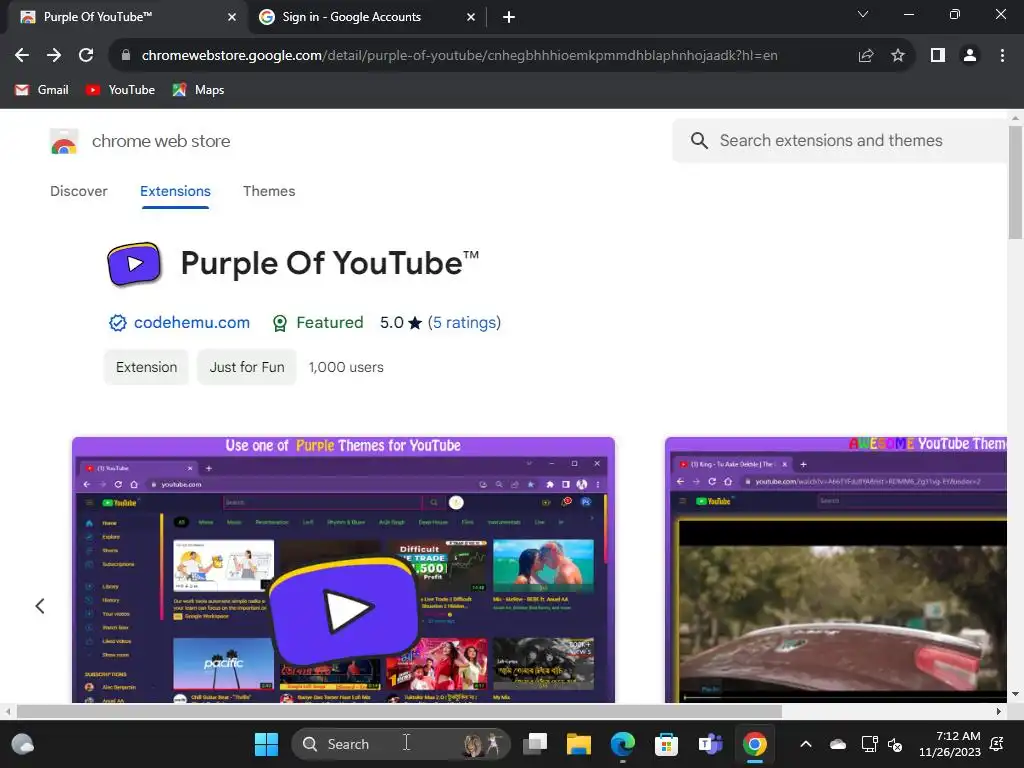Click the Chrome Web Store logo
The height and width of the screenshot is (768, 1024).
point(64,141)
